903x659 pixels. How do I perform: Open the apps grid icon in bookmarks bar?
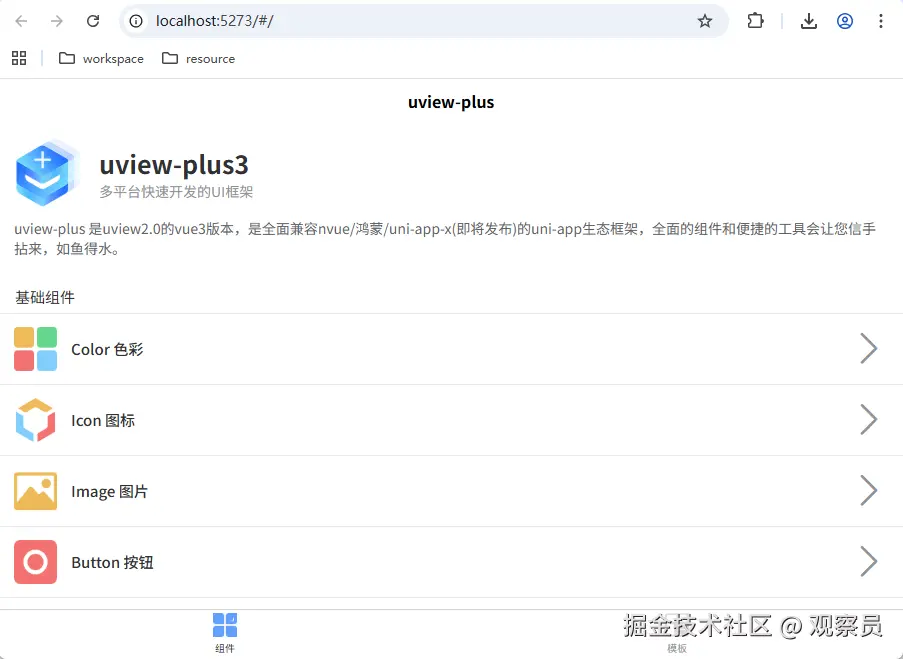[19, 58]
